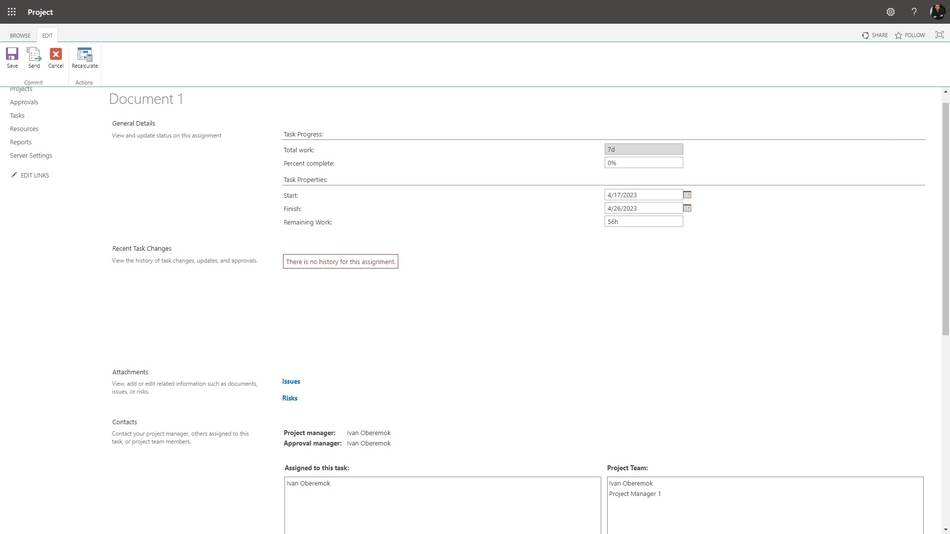Open the Start date calendar picker
Image resolution: width=950 pixels, height=534 pixels.
click(687, 195)
